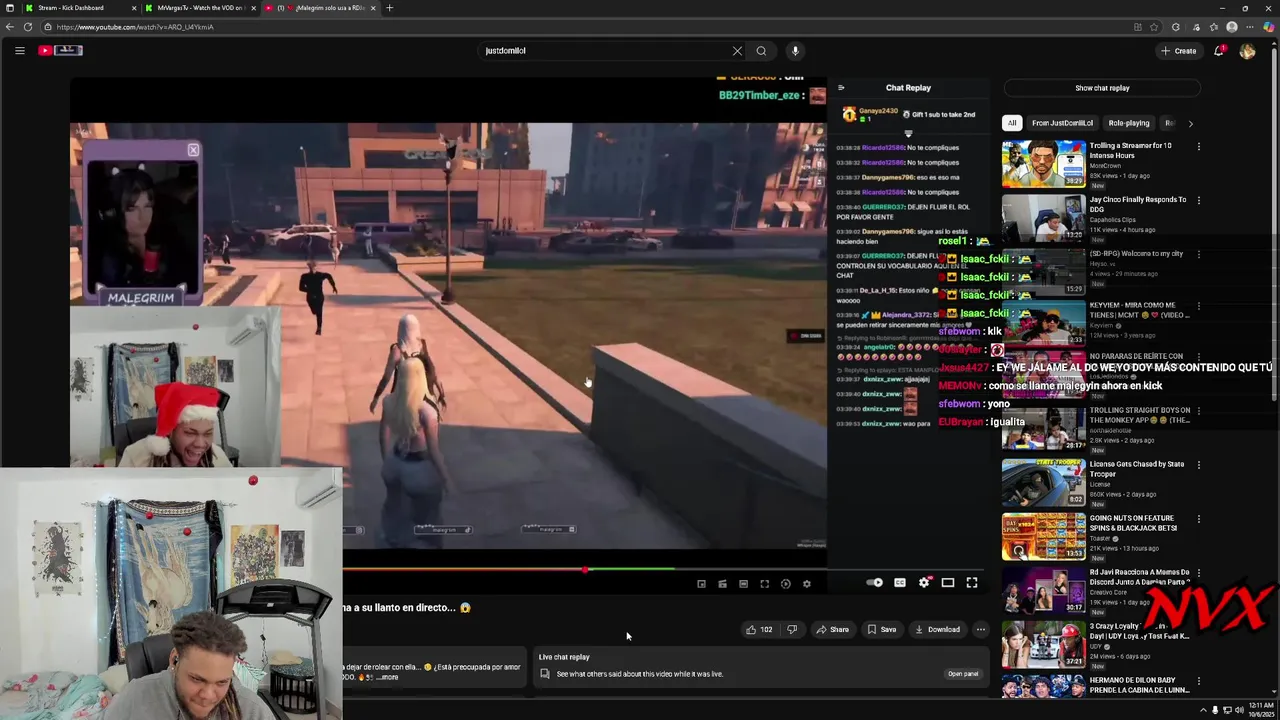Open options for License Gets Chased video

click(x=1198, y=465)
